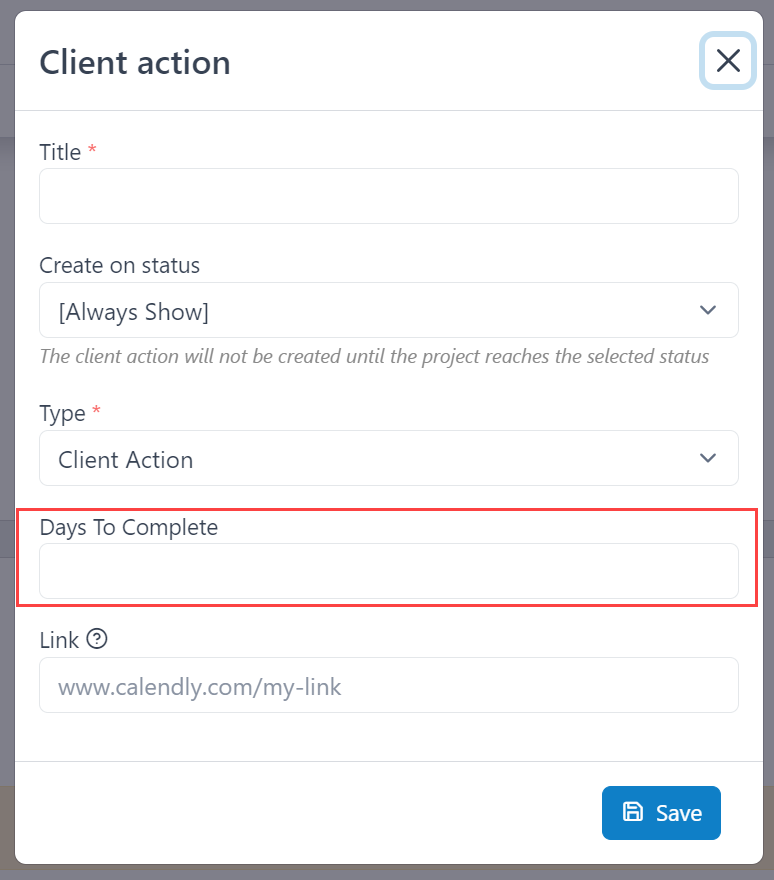The height and width of the screenshot is (880, 774).
Task: Select the save icon inside the blue button
Action: [x=634, y=813]
